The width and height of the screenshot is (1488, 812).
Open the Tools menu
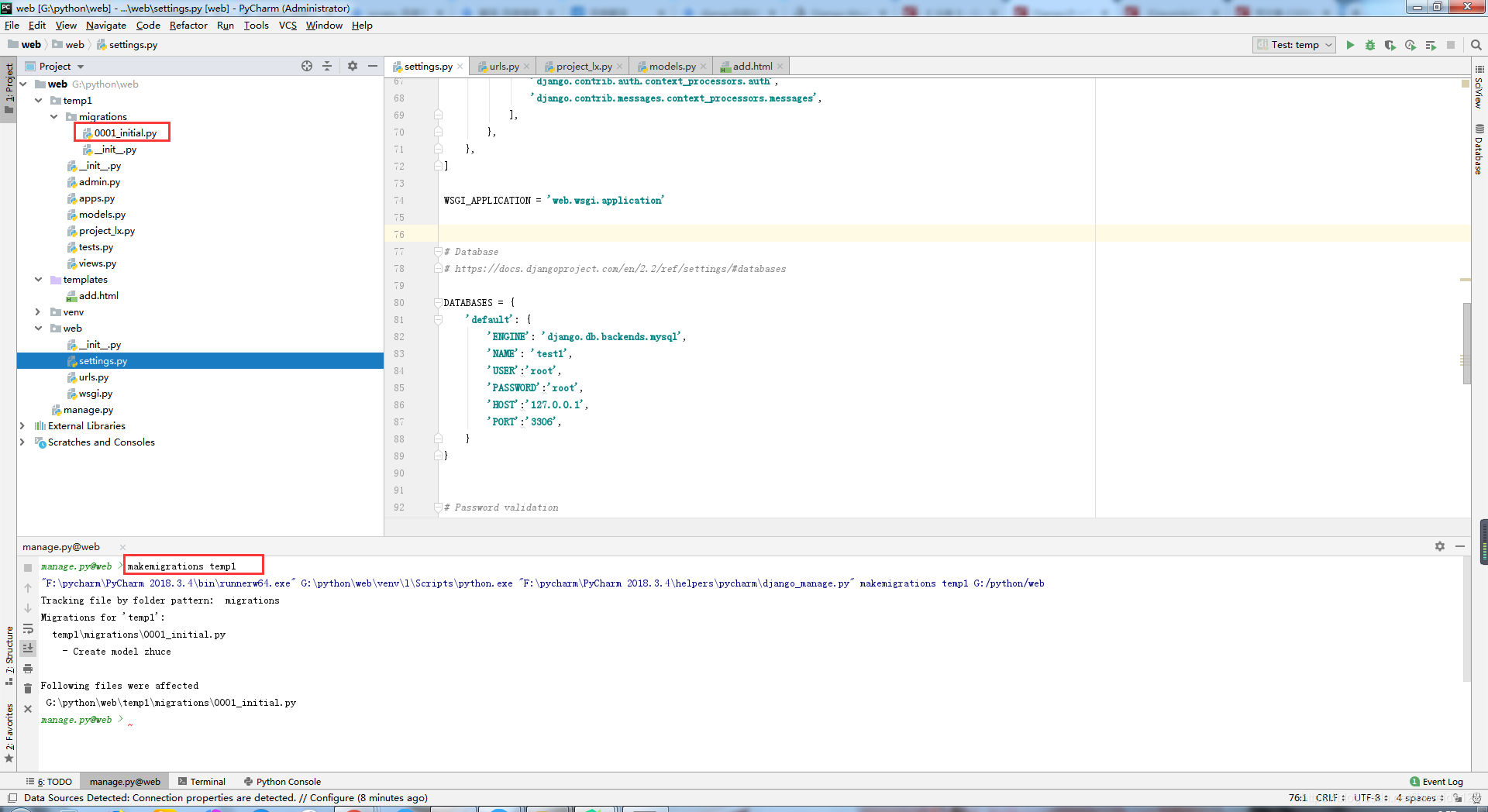click(x=256, y=25)
